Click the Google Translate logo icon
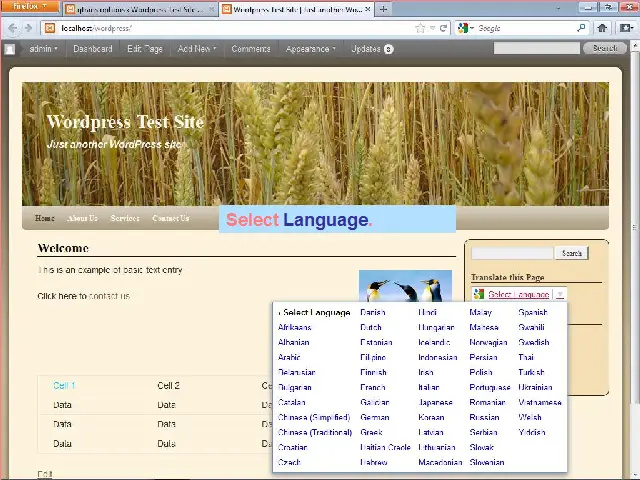Viewport: 640px width, 480px height. 479,294
